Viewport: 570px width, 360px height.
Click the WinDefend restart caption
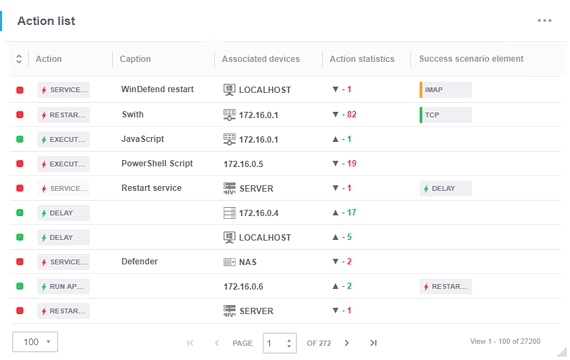click(x=157, y=89)
